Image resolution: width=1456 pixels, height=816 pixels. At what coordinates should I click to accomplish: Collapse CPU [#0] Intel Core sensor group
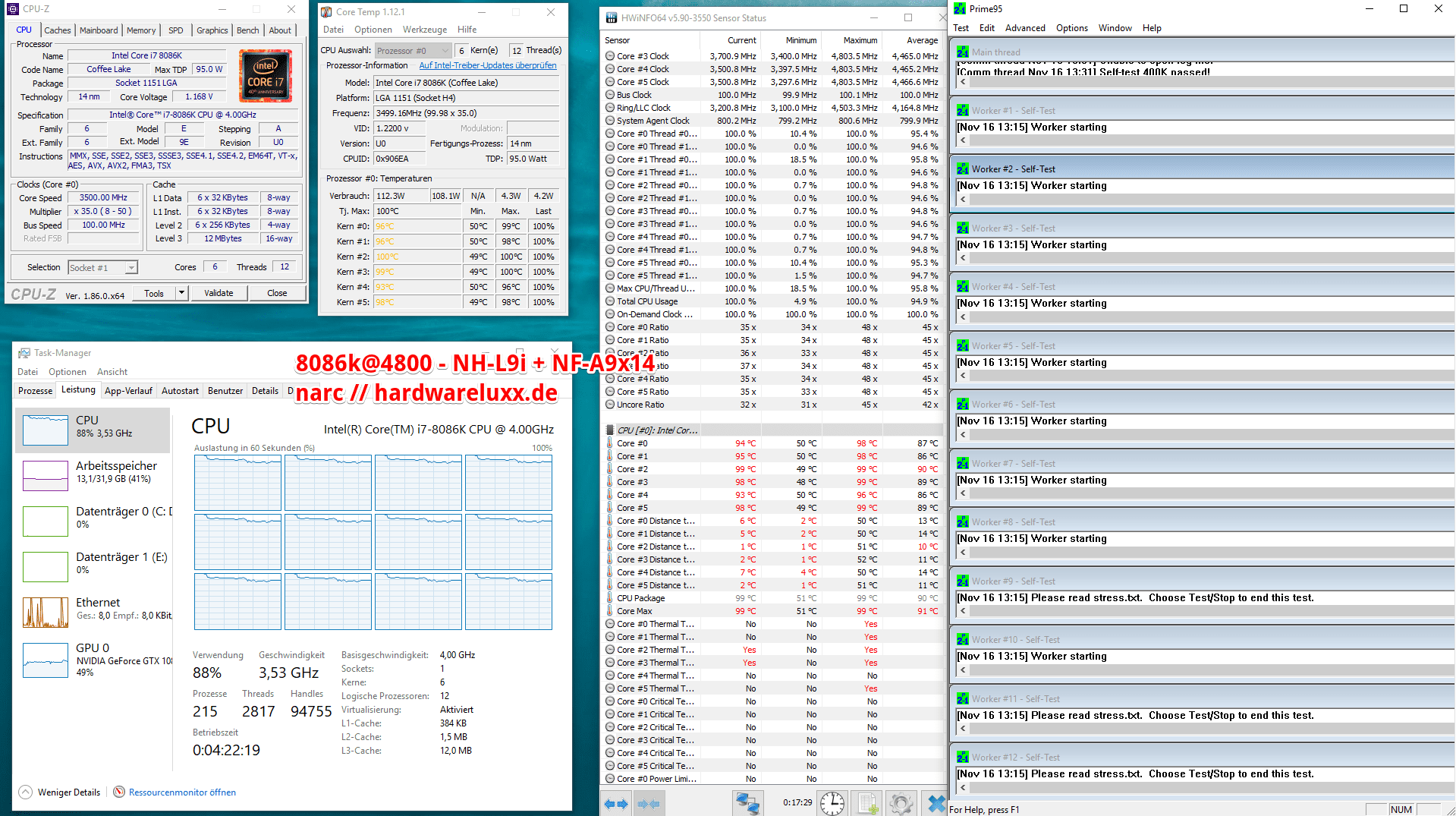click(657, 430)
